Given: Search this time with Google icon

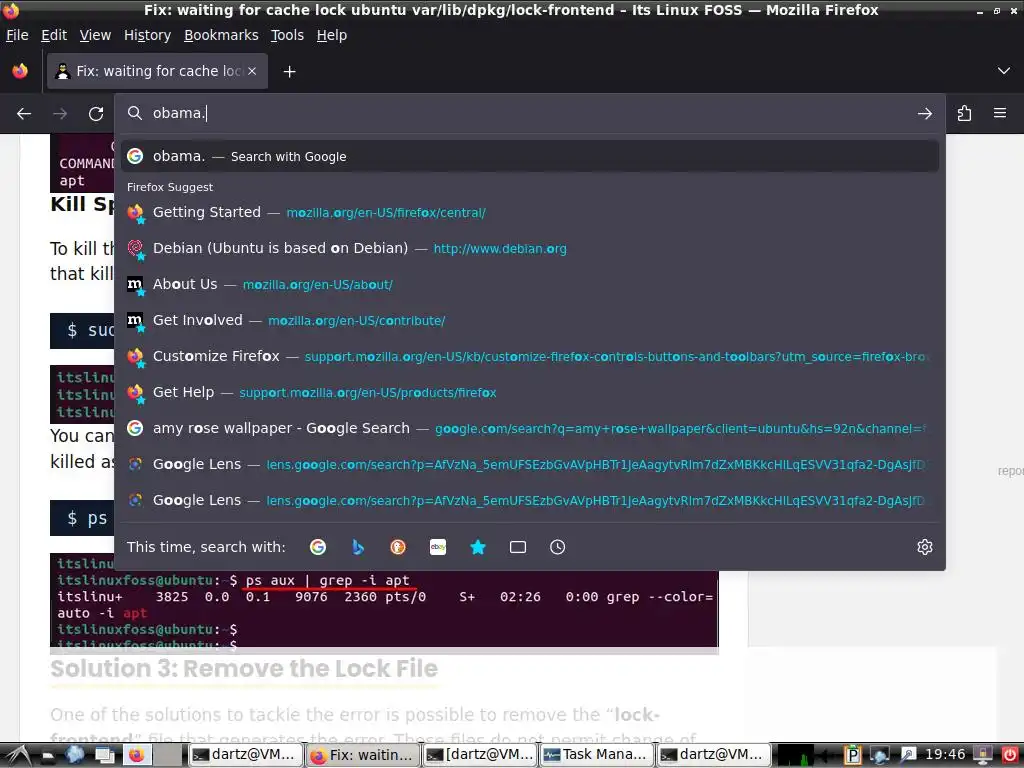Looking at the screenshot, I should [x=318, y=547].
